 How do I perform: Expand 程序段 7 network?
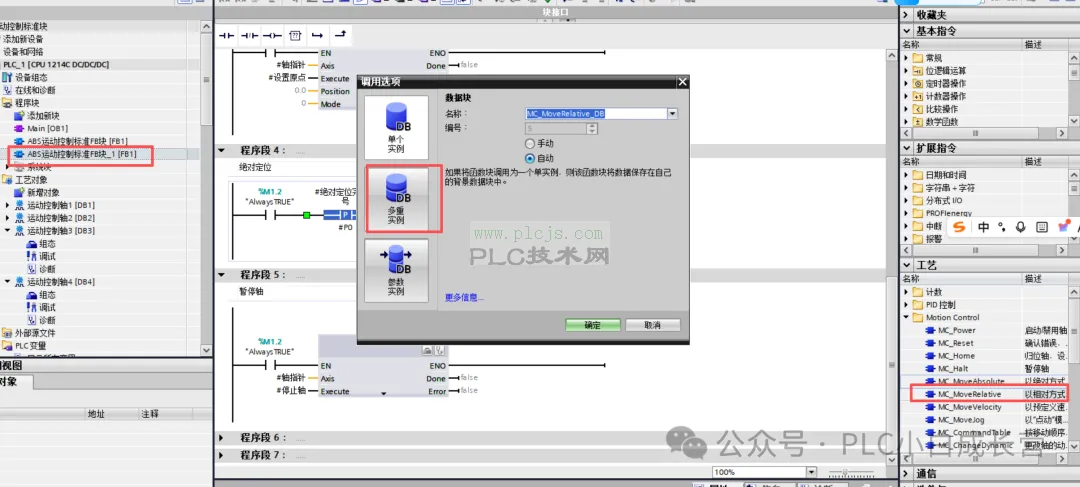pos(222,455)
